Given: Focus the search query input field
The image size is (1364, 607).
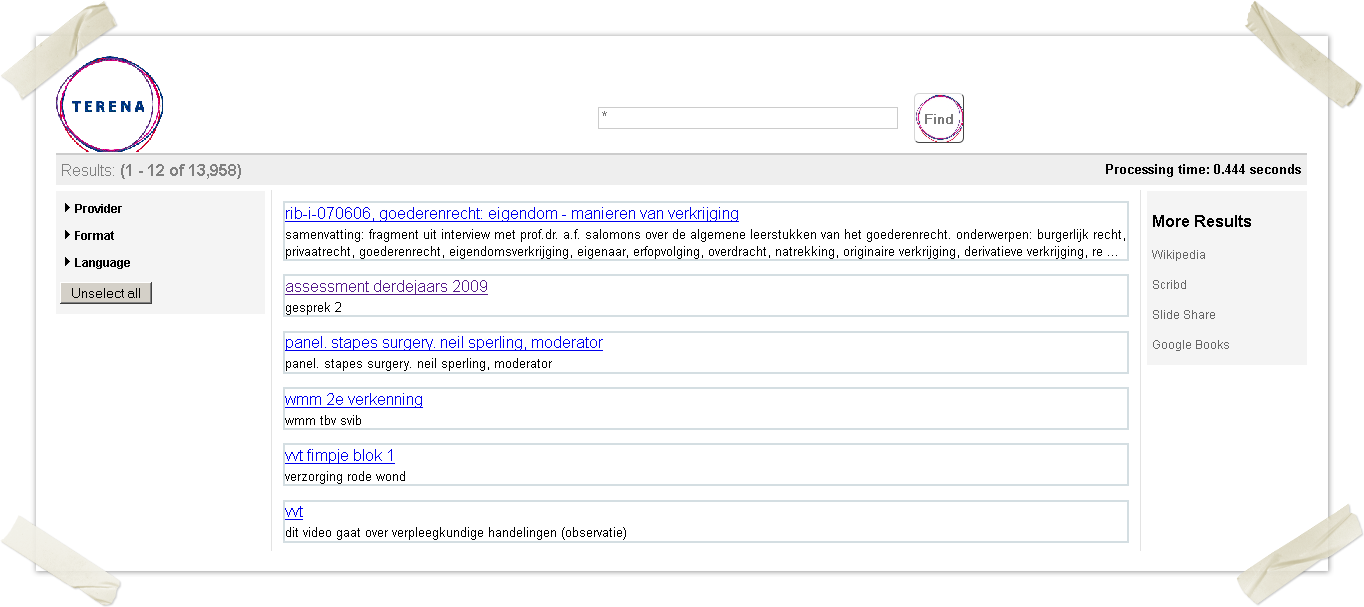Looking at the screenshot, I should [747, 118].
